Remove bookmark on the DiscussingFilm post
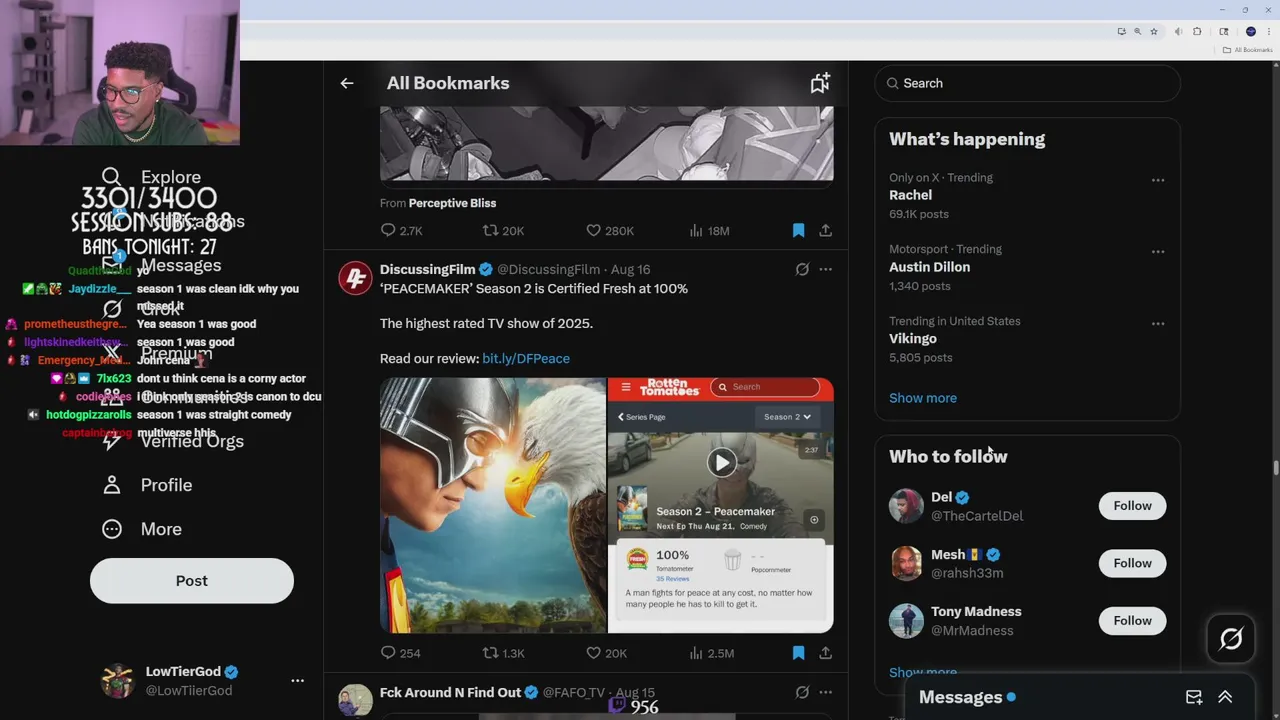1280x720 pixels. 798,653
